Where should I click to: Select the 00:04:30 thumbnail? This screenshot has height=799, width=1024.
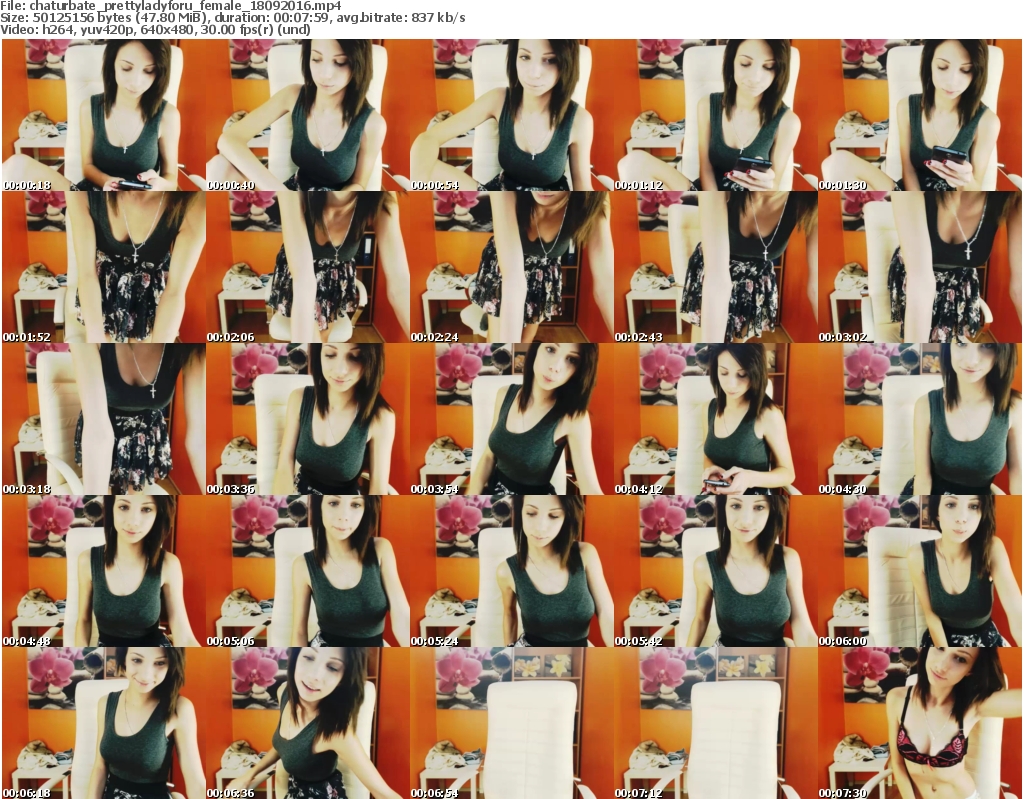(919, 419)
